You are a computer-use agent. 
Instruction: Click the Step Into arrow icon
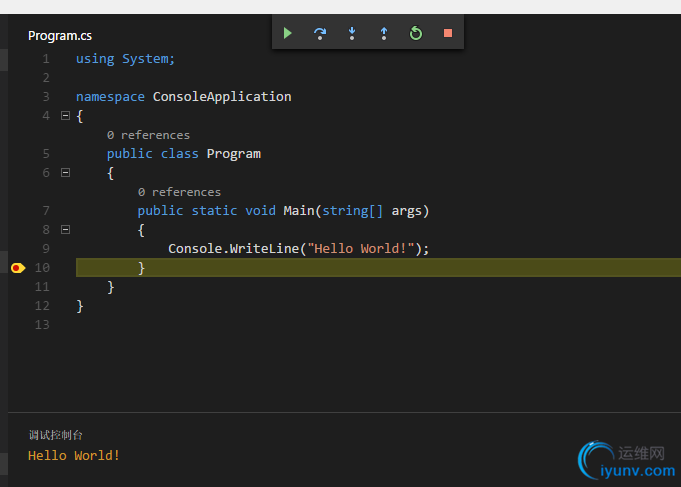pyautogui.click(x=352, y=33)
